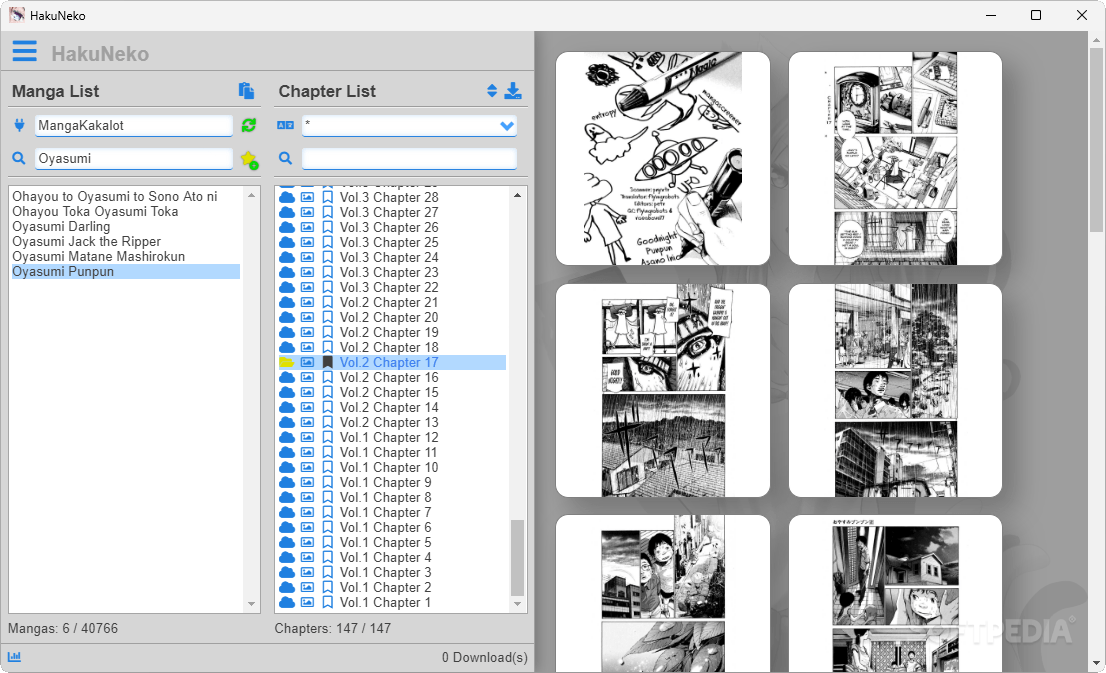Open Vol.2 Chapter 16

tap(389, 377)
